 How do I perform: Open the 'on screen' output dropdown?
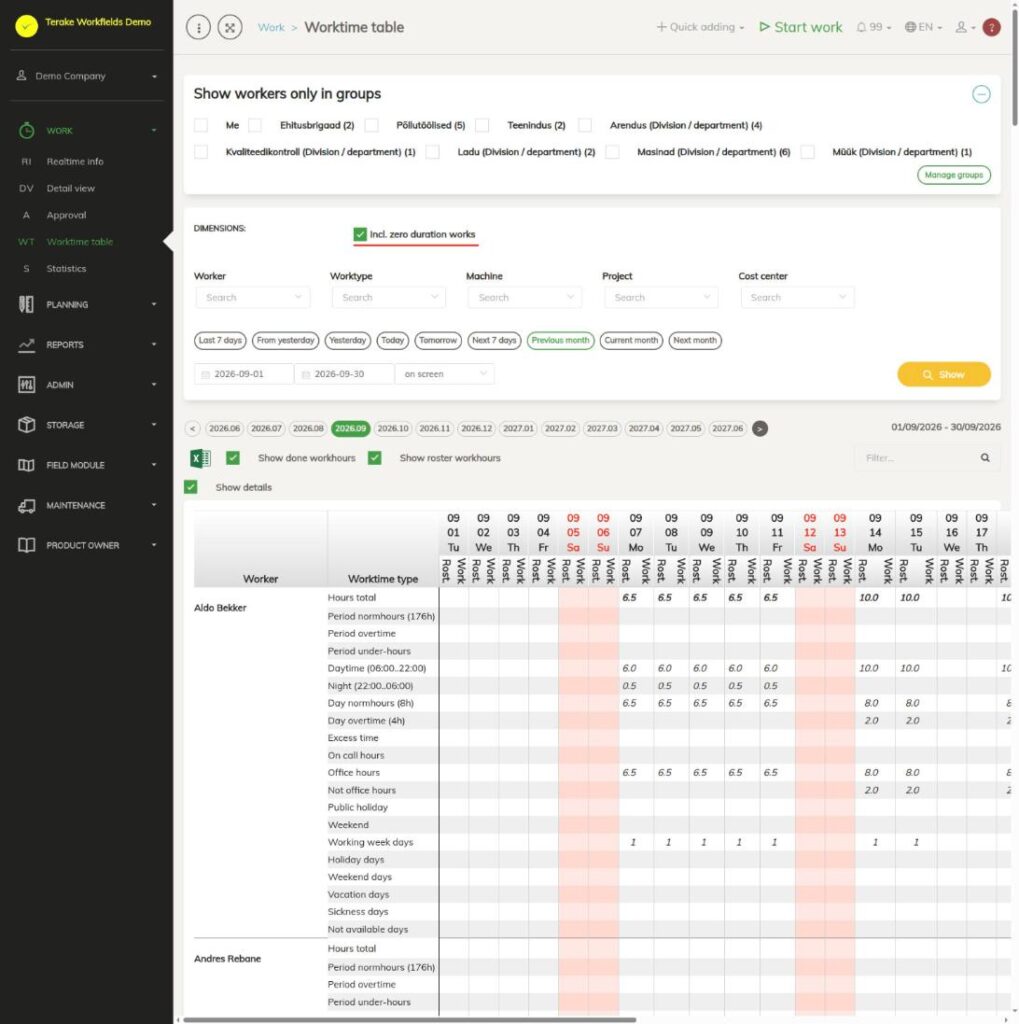click(x=444, y=374)
